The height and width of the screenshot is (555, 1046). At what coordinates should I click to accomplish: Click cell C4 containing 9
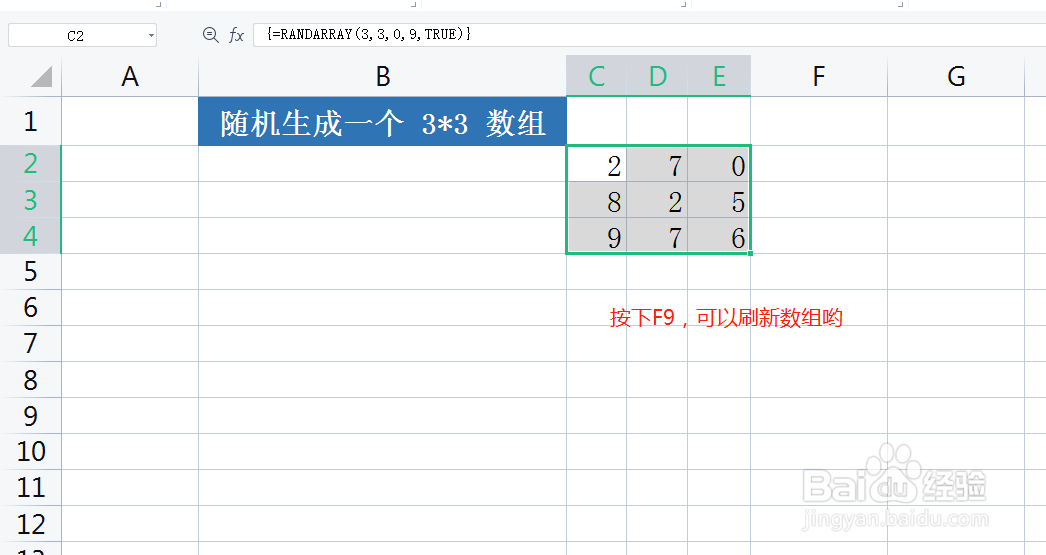pyautogui.click(x=597, y=236)
